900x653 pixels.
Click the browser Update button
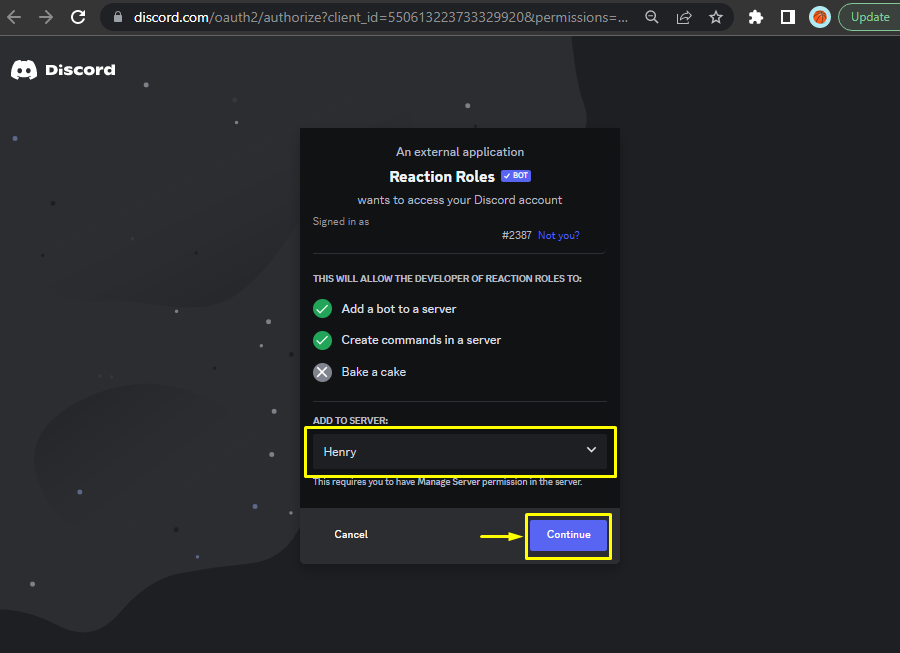pos(869,17)
